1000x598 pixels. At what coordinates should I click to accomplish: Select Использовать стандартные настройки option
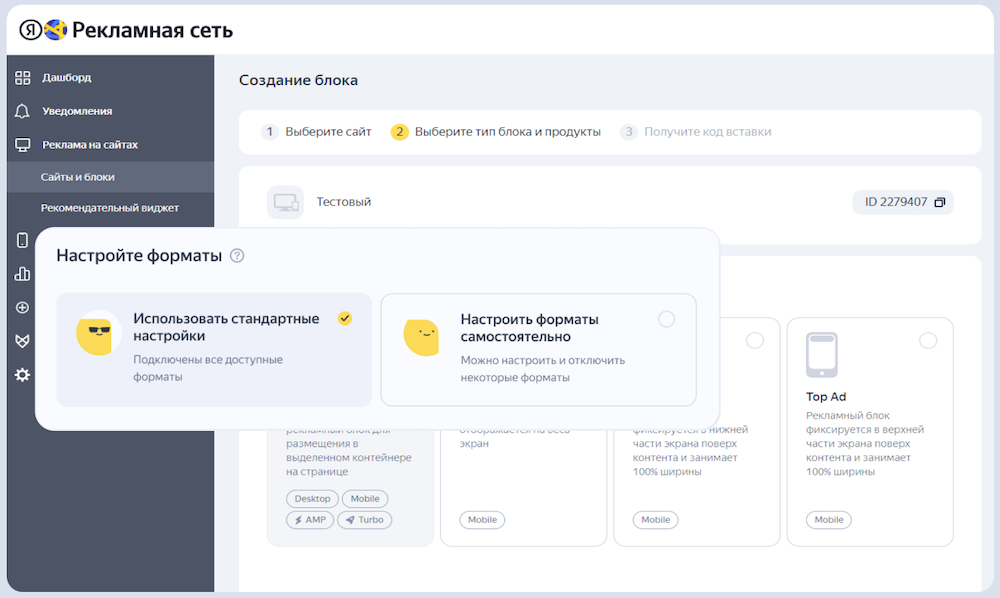[214, 349]
